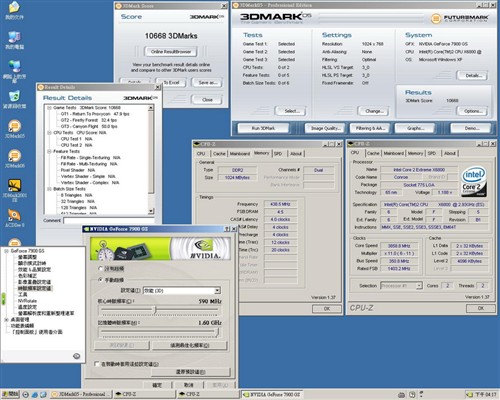Click the question-mark help button in NVIDIA title bar
Image resolution: width=500 pixels, height=400 pixels.
227,229
